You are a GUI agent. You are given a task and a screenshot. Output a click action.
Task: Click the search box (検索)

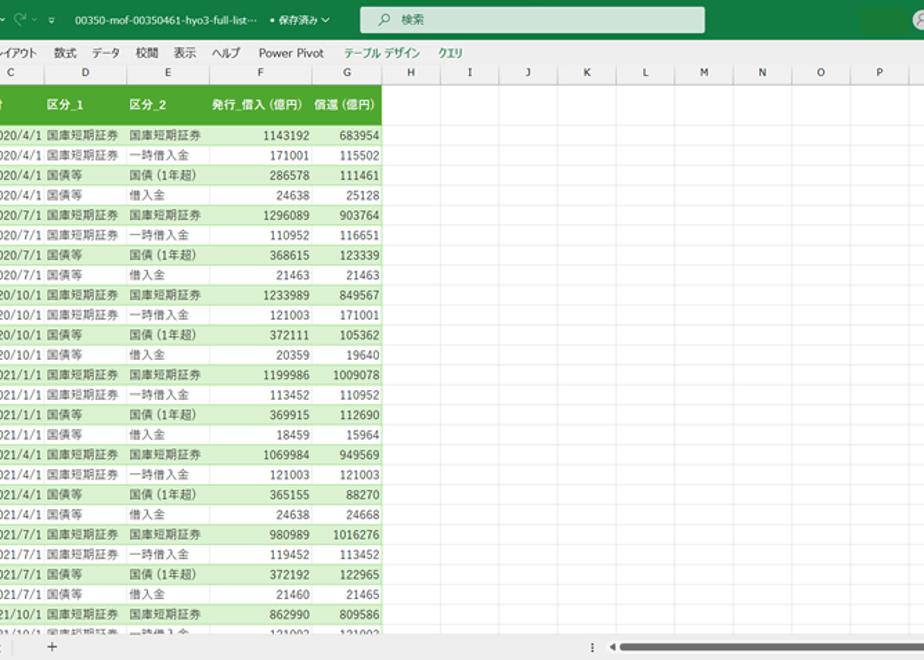(x=532, y=20)
